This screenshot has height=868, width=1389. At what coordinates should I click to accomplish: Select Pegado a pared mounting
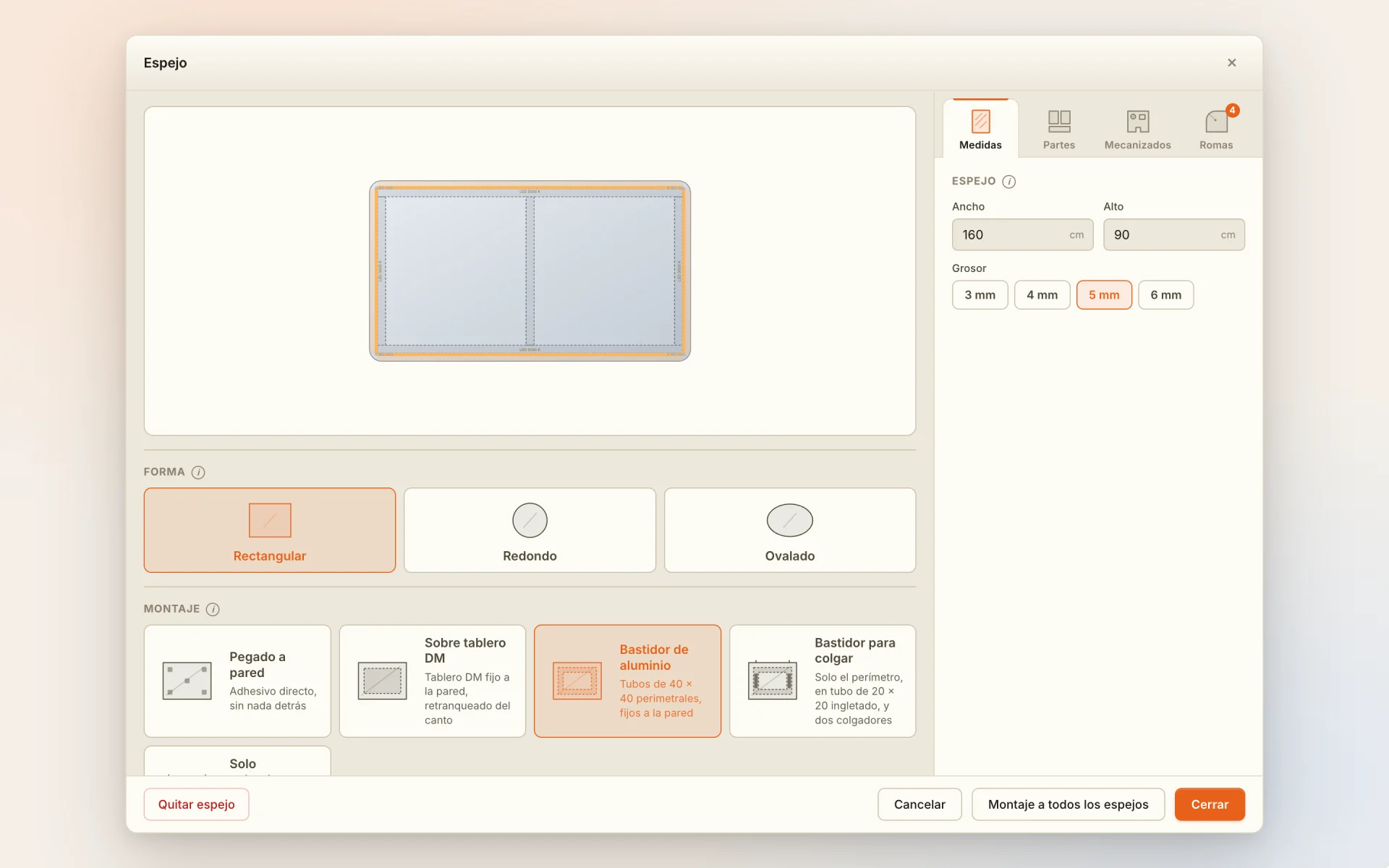click(237, 681)
